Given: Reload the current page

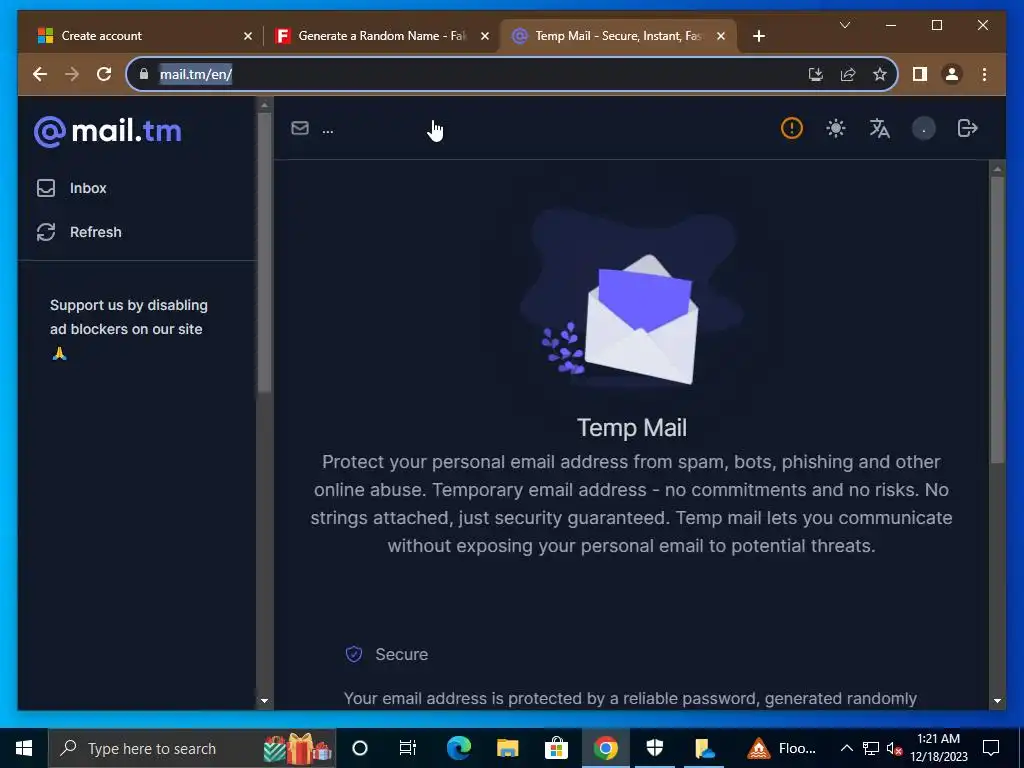Looking at the screenshot, I should 104,74.
